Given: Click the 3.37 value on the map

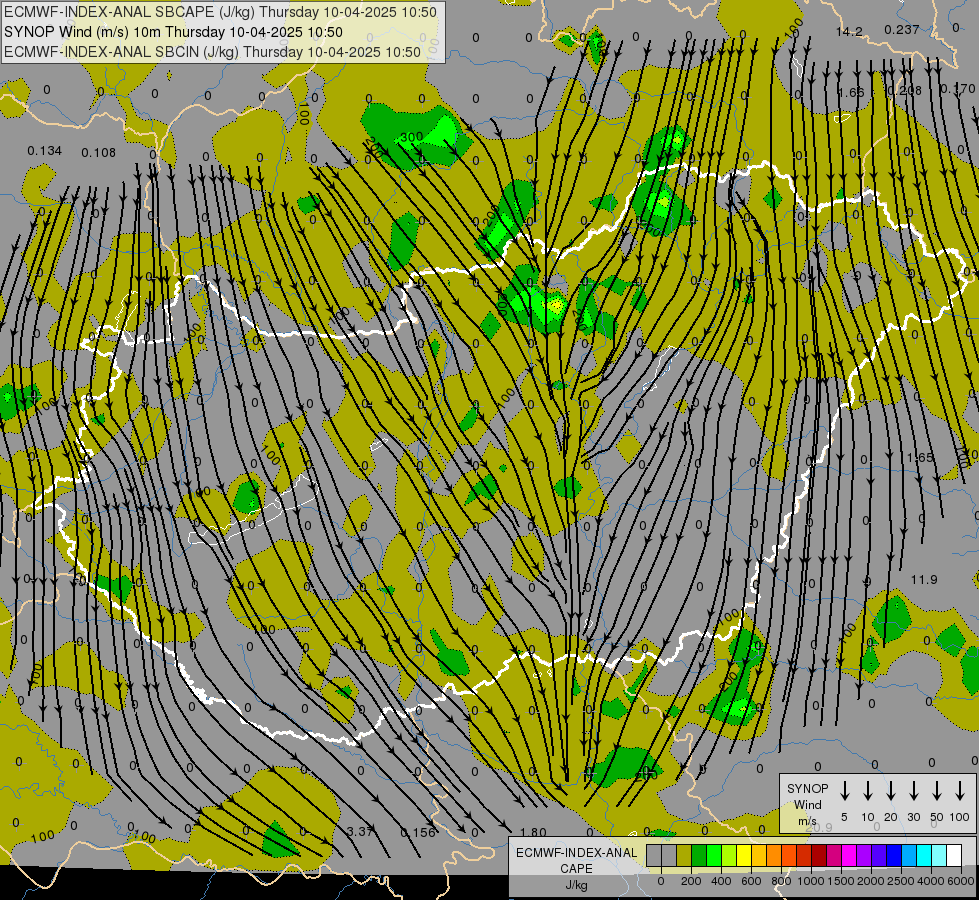Looking at the screenshot, I should [x=360, y=831].
